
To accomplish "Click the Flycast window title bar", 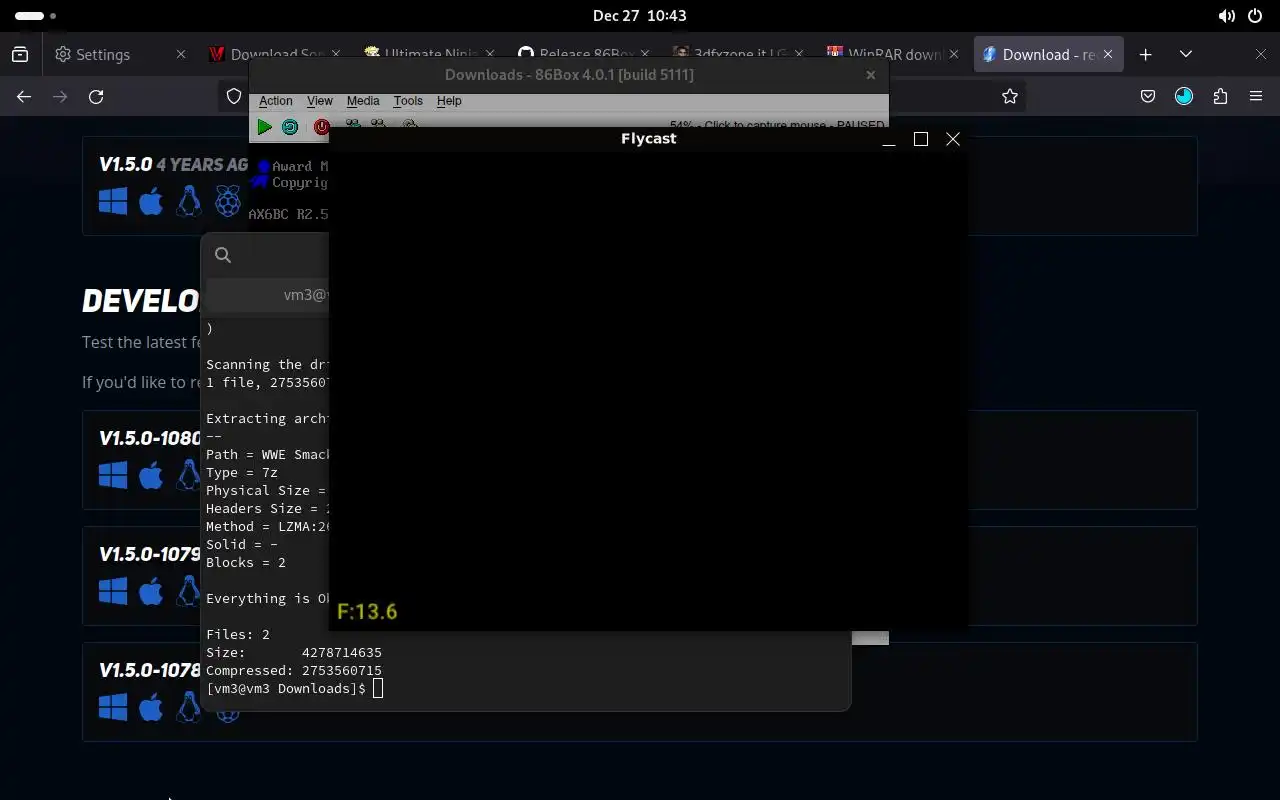I will point(648,139).
